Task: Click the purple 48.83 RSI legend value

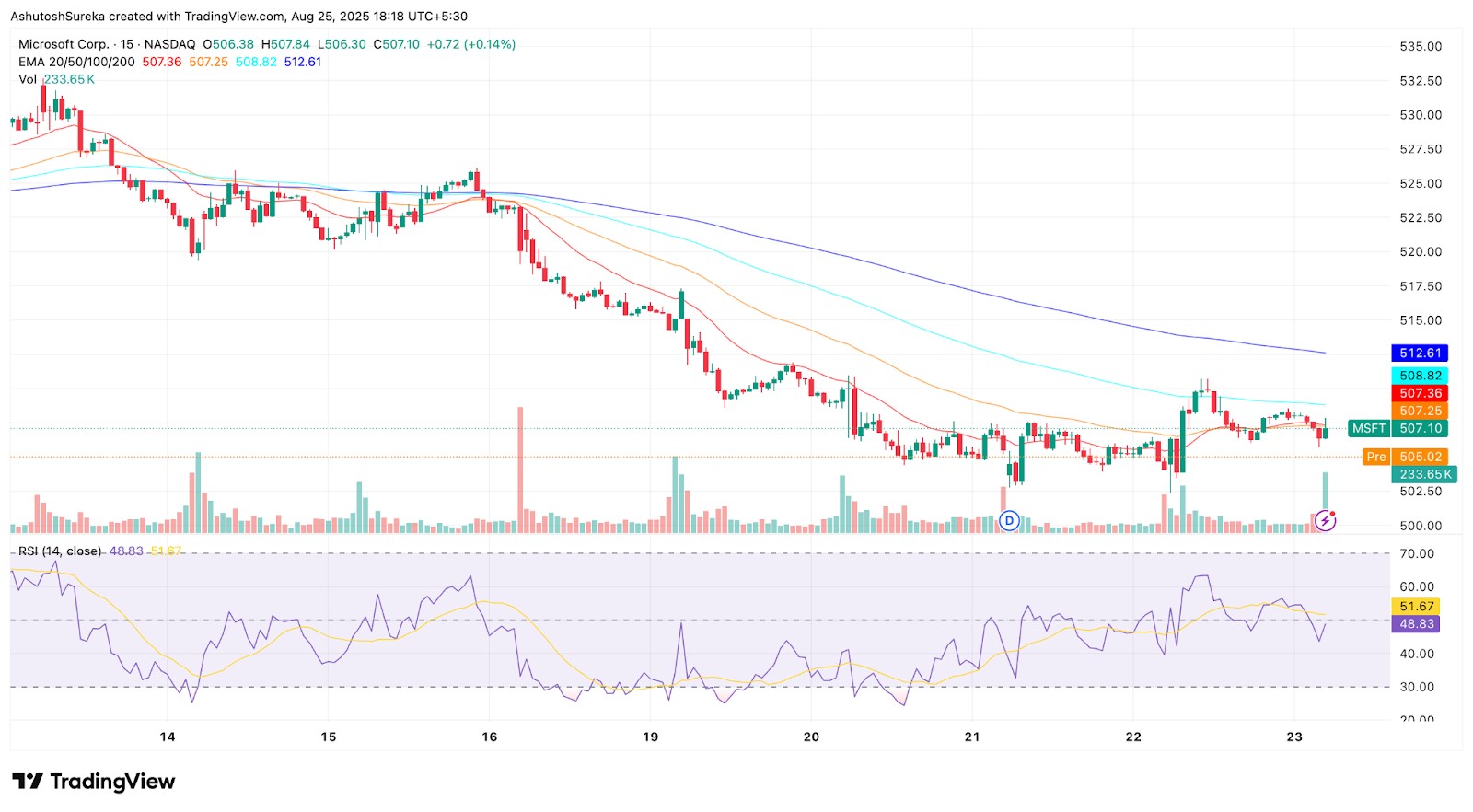Action: click(126, 551)
